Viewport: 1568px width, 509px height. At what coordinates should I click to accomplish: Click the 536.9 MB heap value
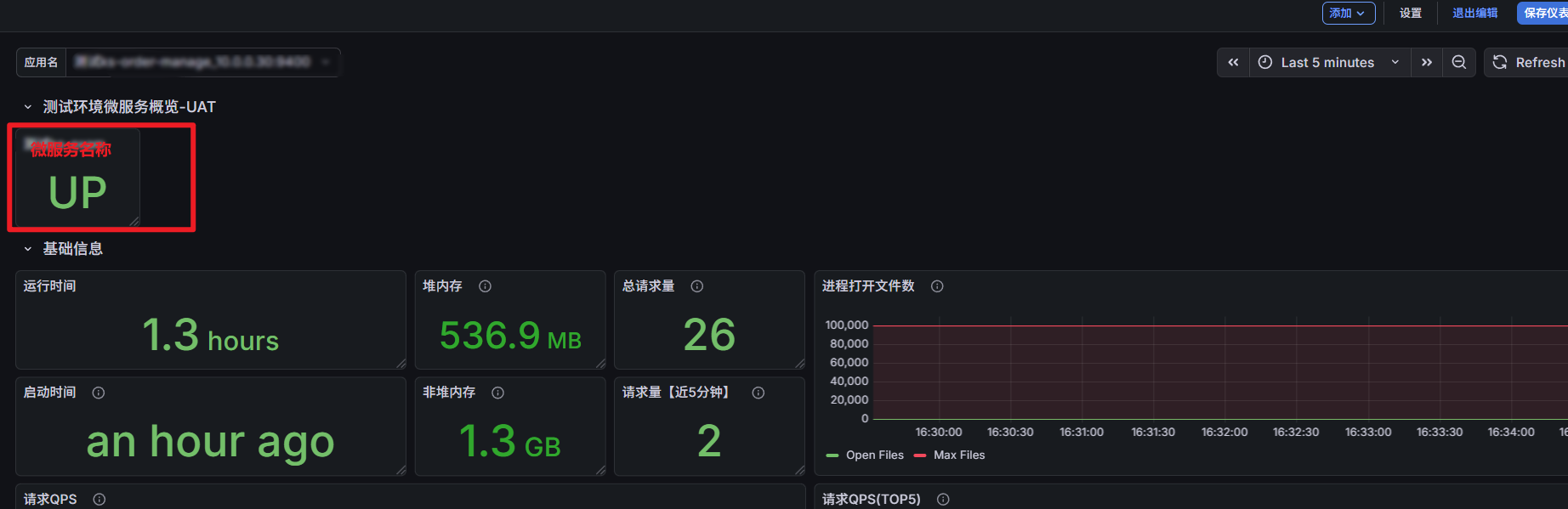pyautogui.click(x=510, y=336)
